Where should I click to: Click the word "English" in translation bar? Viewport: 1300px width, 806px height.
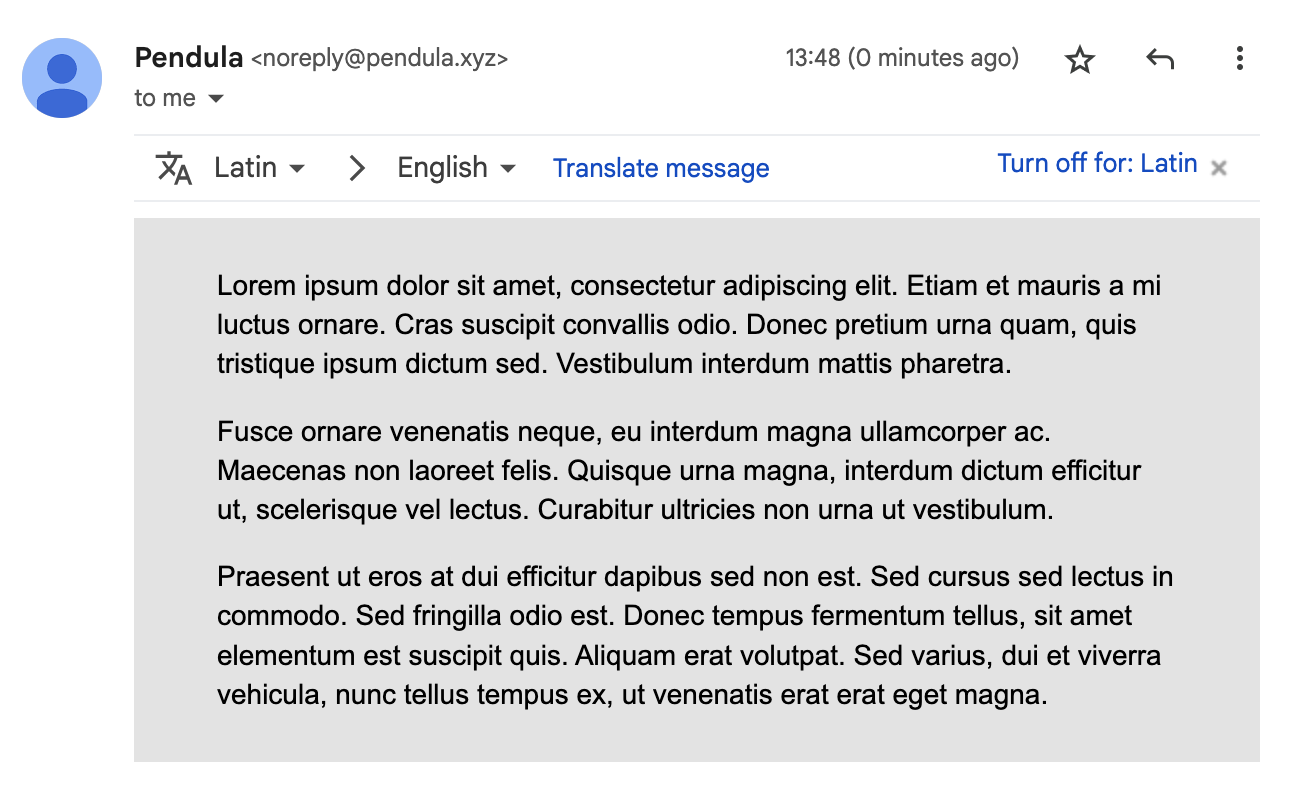click(x=443, y=167)
